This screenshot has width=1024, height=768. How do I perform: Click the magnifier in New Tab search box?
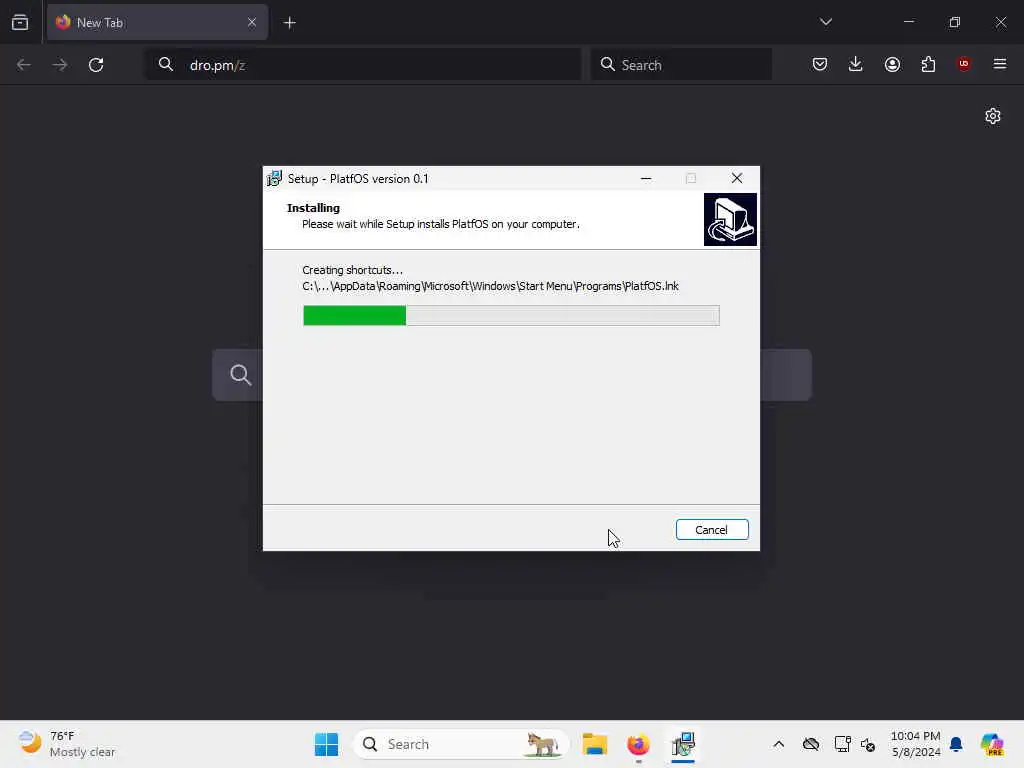pyautogui.click(x=240, y=375)
